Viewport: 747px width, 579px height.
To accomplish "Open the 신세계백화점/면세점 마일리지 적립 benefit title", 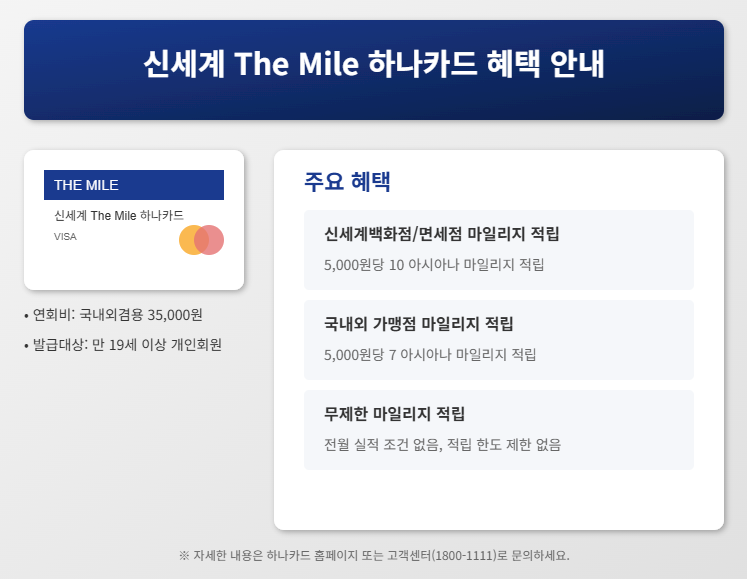I will point(442,234).
